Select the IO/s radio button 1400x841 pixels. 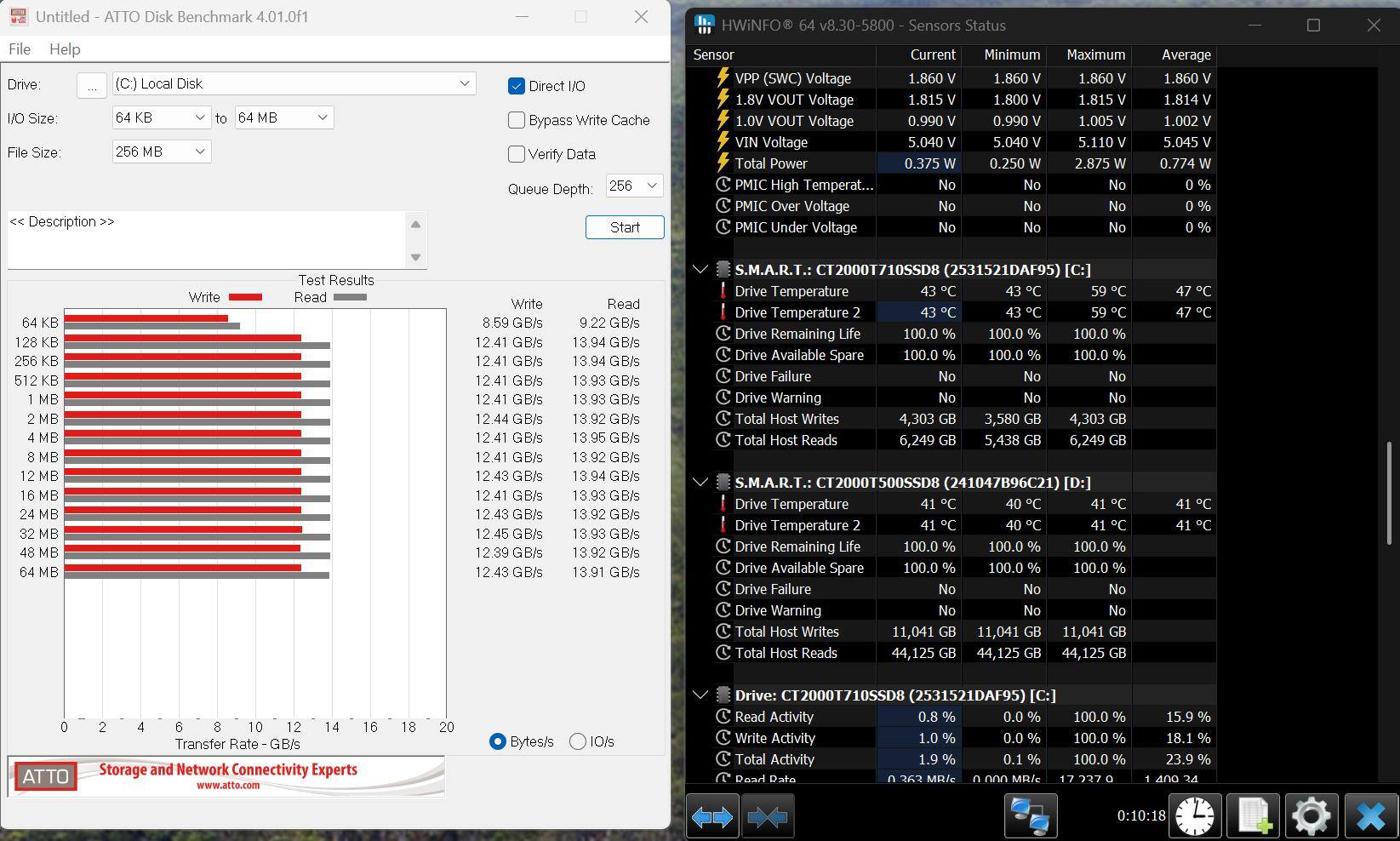tap(578, 741)
